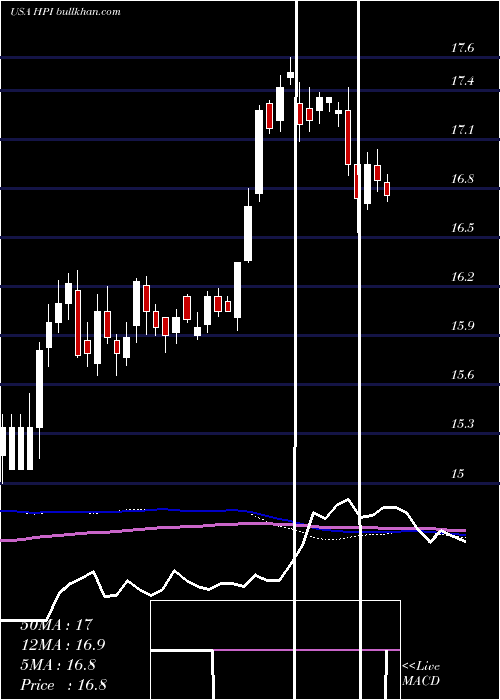Click the 17.4 price axis label
Image resolution: width=500 pixels, height=700 pixels.
coord(462,81)
